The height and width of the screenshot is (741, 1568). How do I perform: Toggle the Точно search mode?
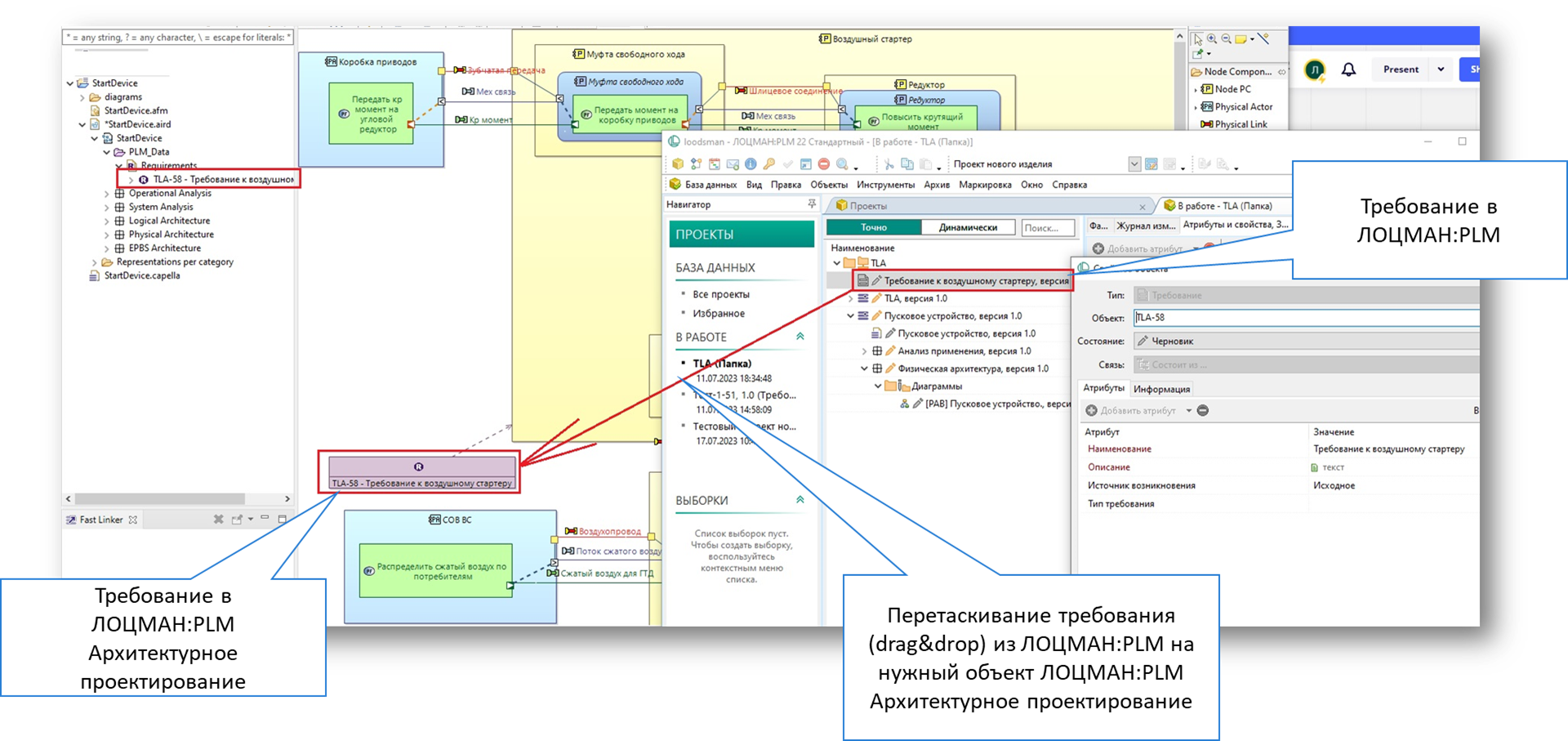coord(873,227)
